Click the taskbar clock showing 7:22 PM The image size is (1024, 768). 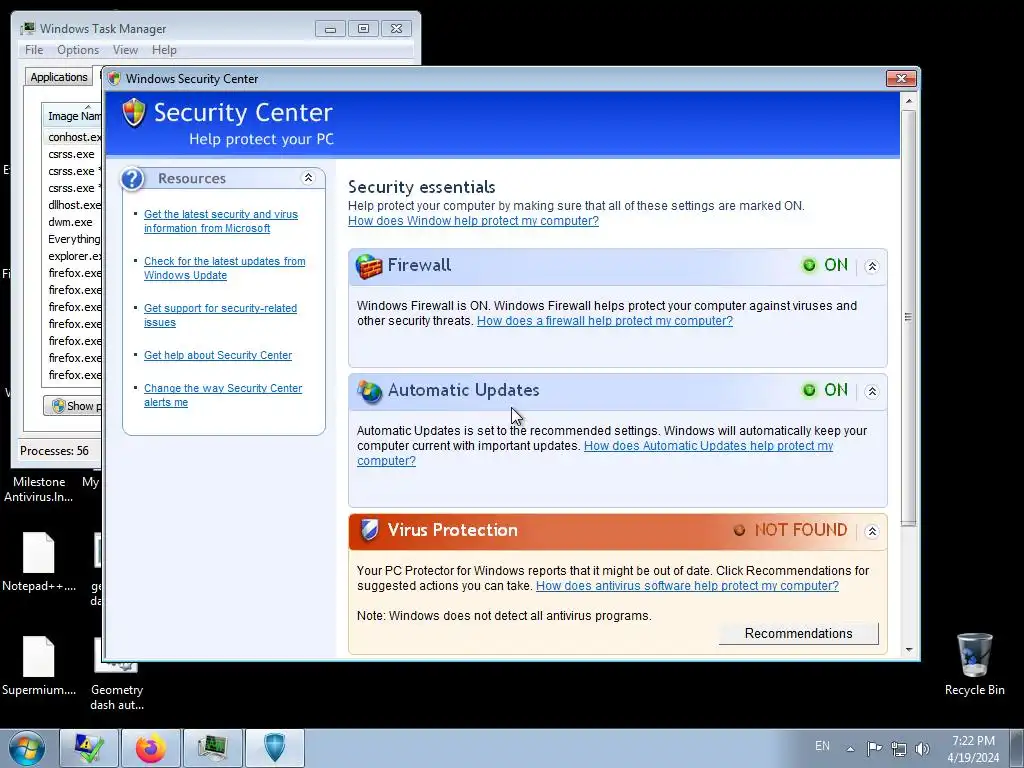973,749
